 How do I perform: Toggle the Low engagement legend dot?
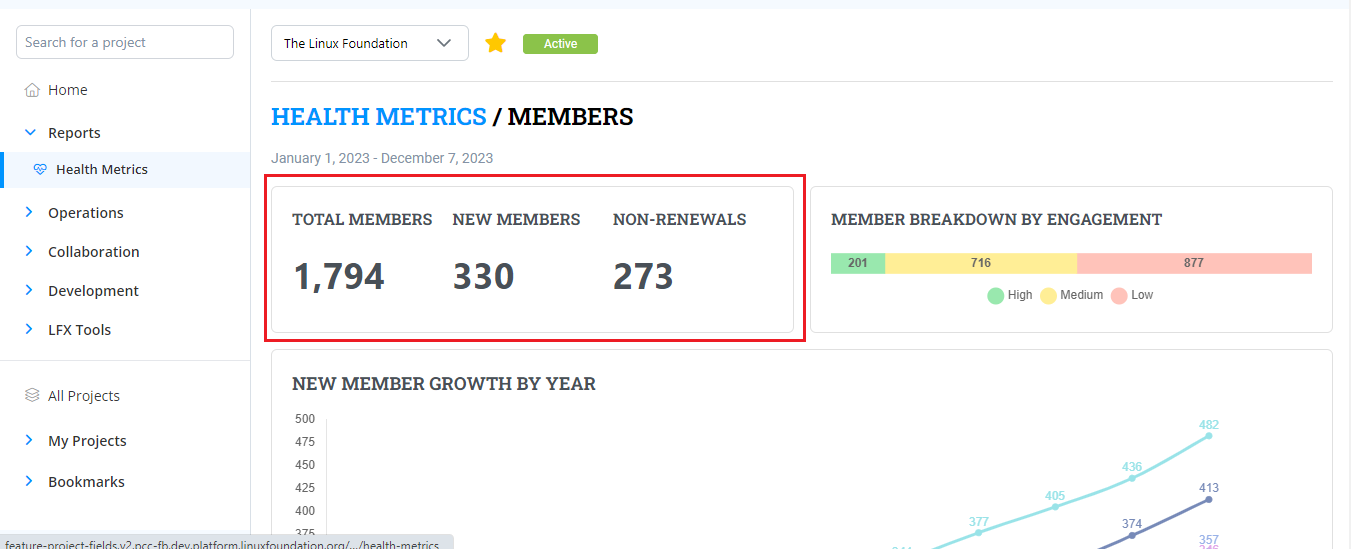pos(1119,295)
